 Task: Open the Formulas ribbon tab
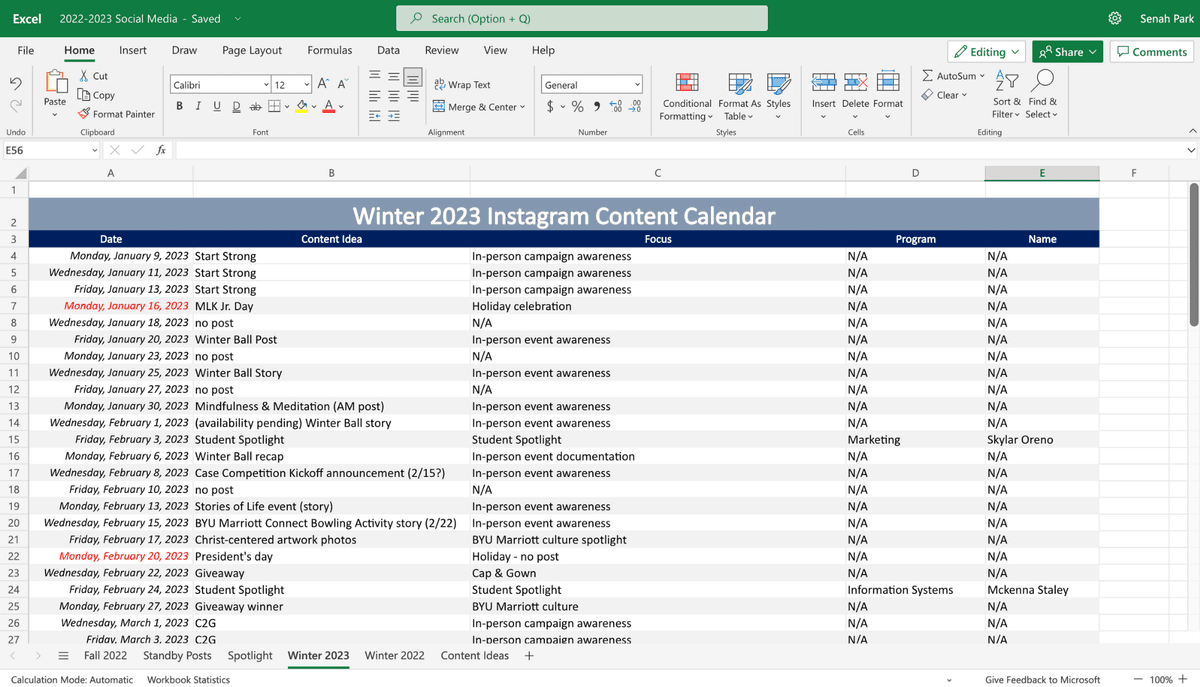tap(329, 50)
